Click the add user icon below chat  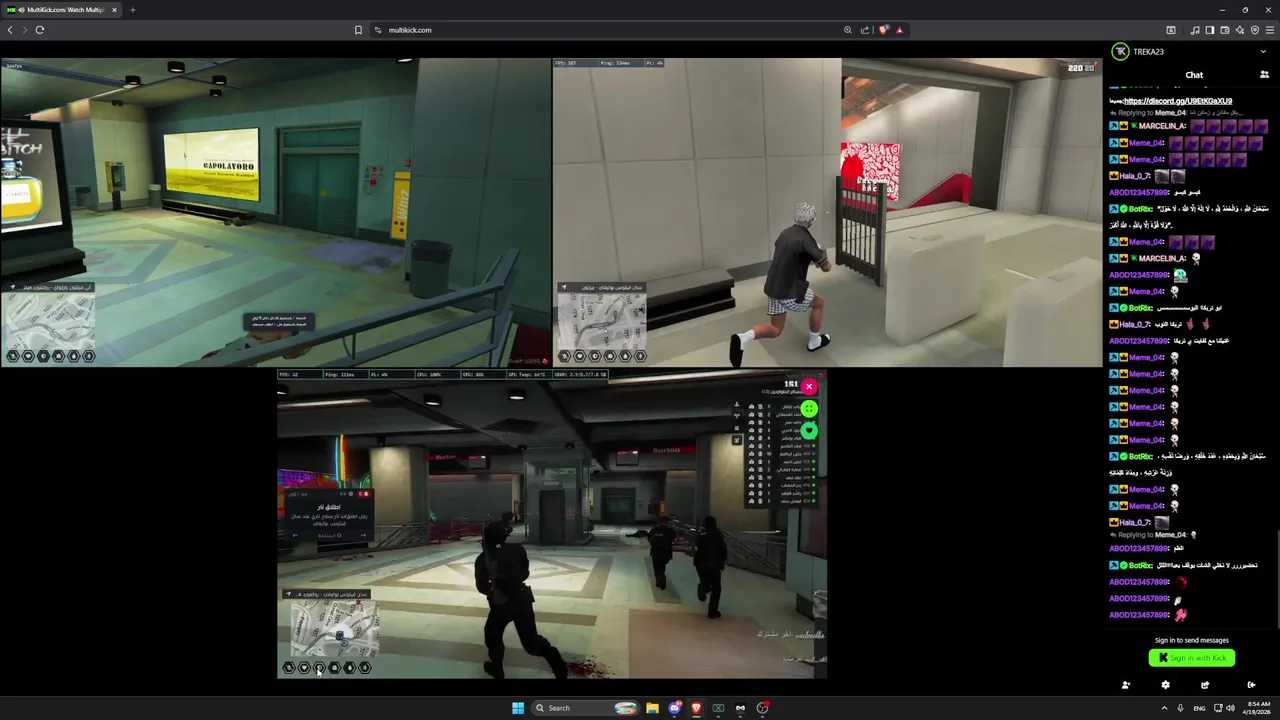[x=1126, y=685]
